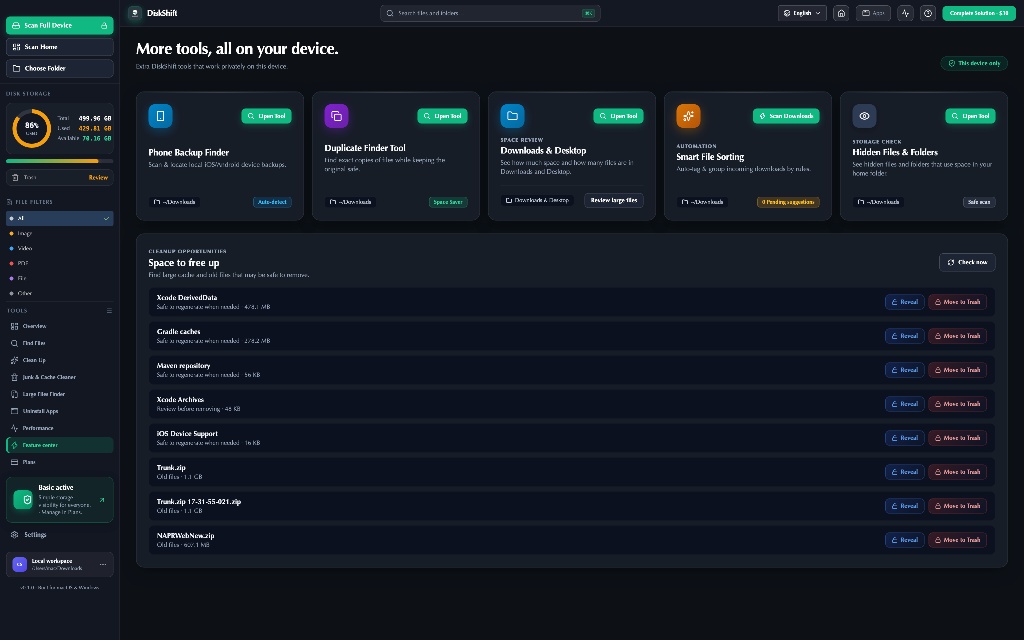Click the Basic active plan arrow icon
Screen dimensions: 1024x640
102,500
